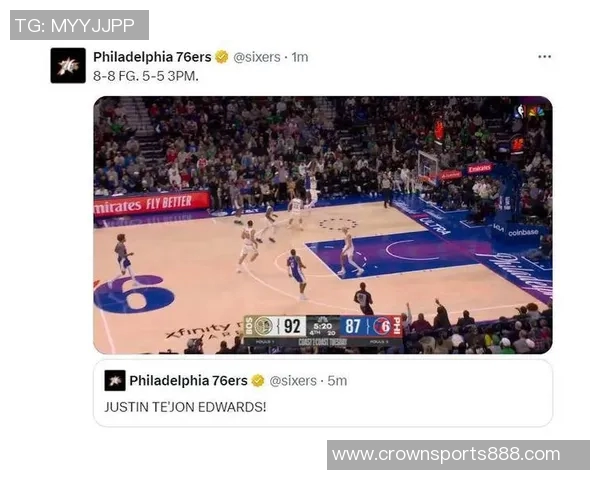Screen dimensions: 600x480
Task: Click the Celtics logo on scoreboard
Action: [264, 327]
